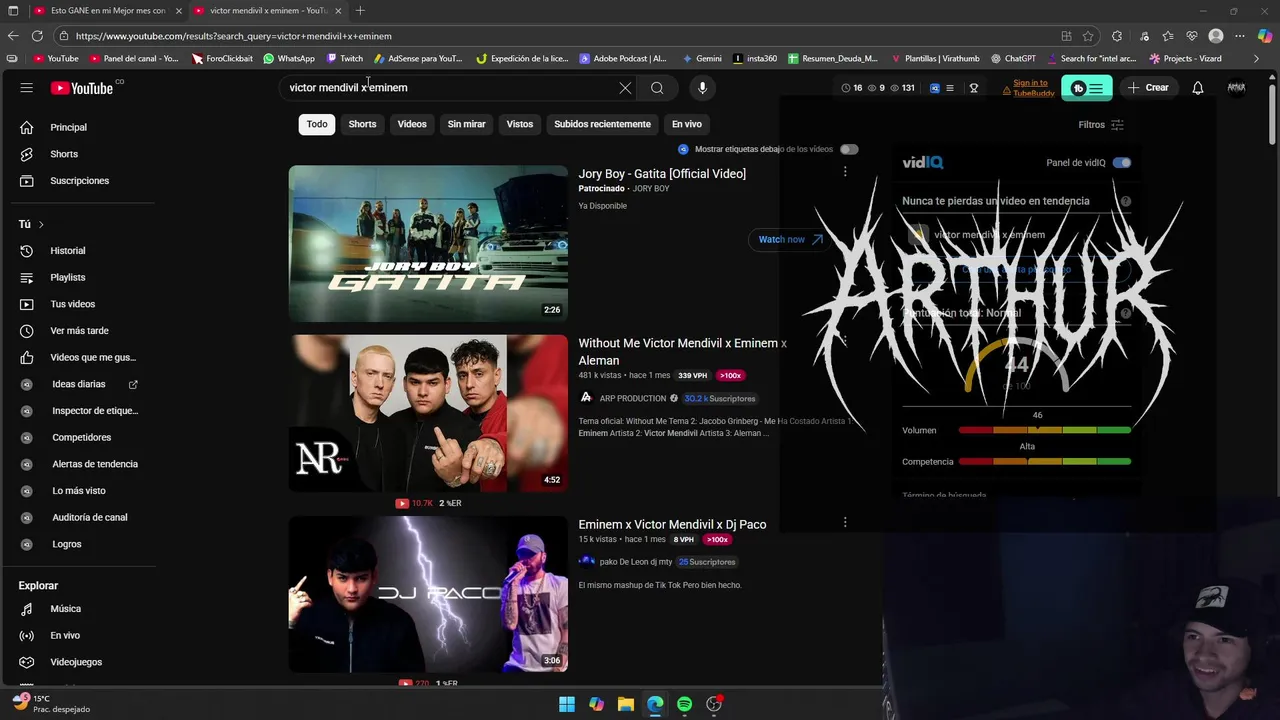Open Filtros search filter options

[x=1101, y=125]
